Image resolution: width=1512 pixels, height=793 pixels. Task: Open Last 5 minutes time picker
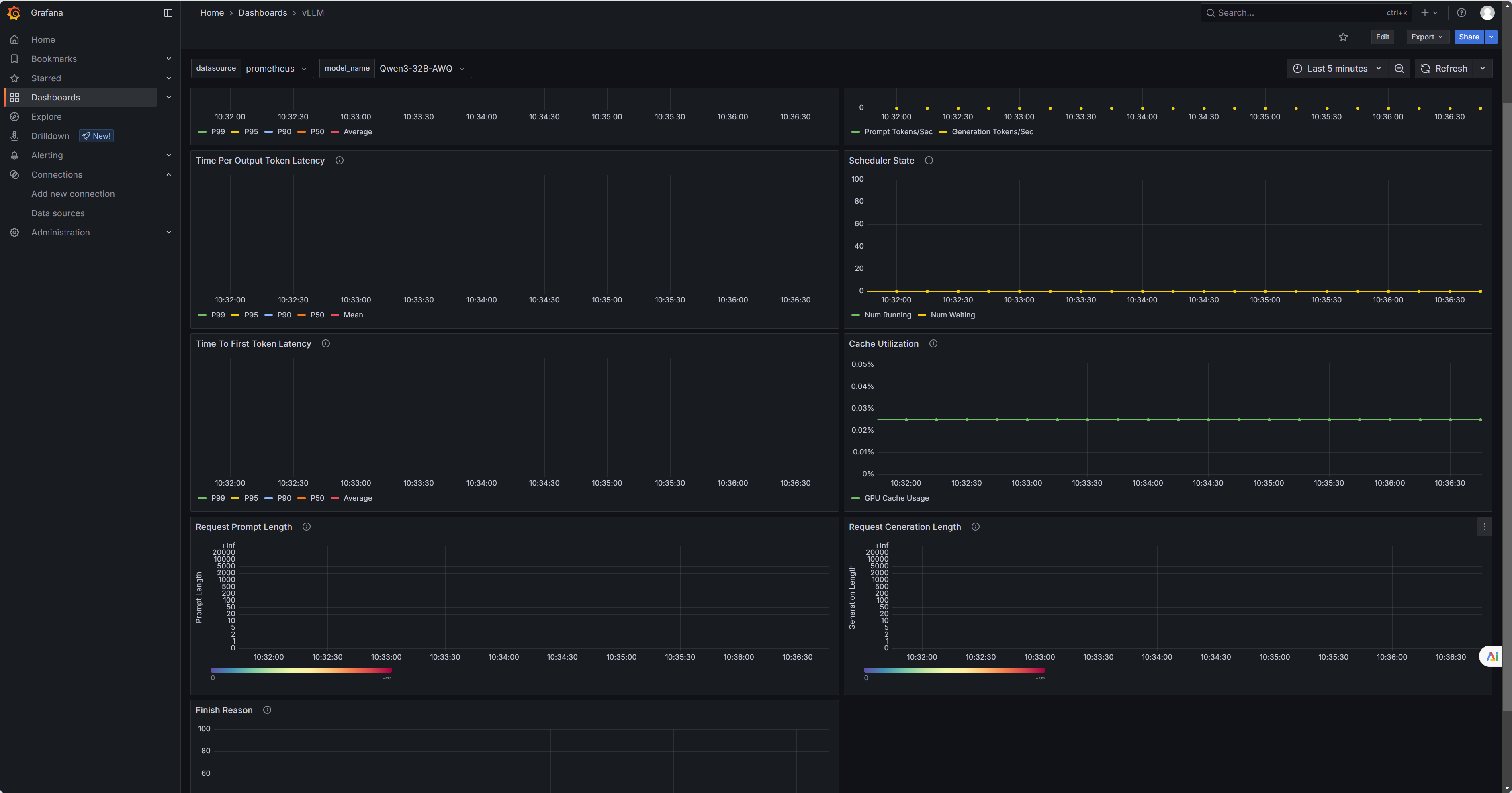(x=1337, y=68)
